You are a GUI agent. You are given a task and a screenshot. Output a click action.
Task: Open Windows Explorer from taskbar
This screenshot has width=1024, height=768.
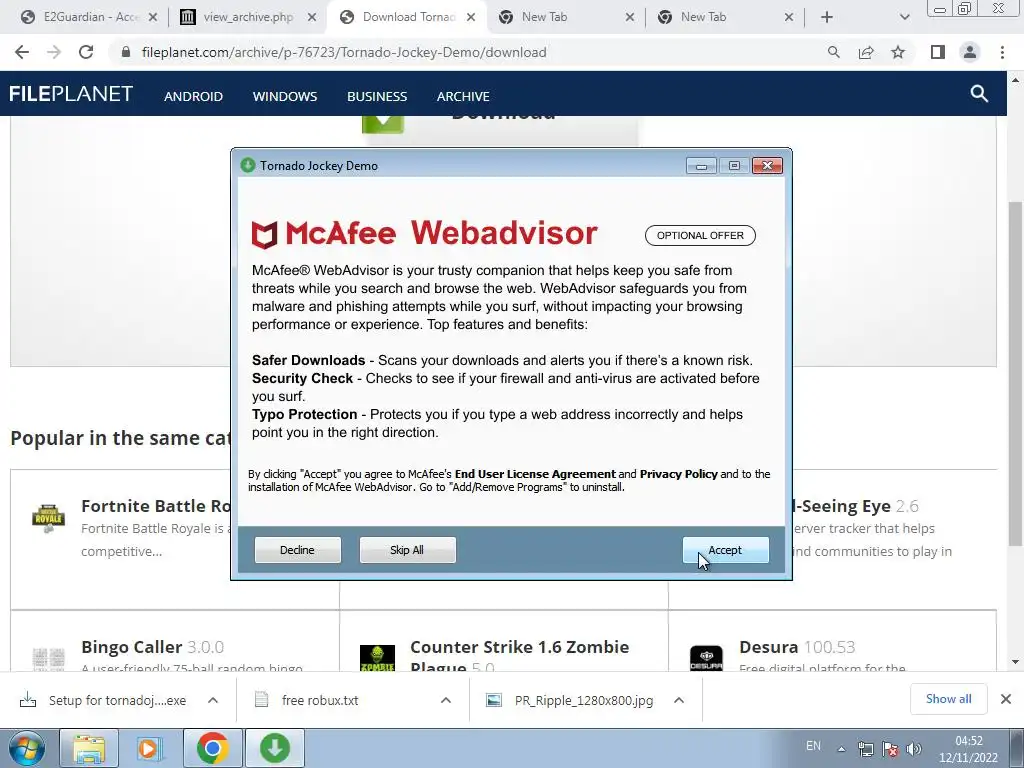point(89,748)
